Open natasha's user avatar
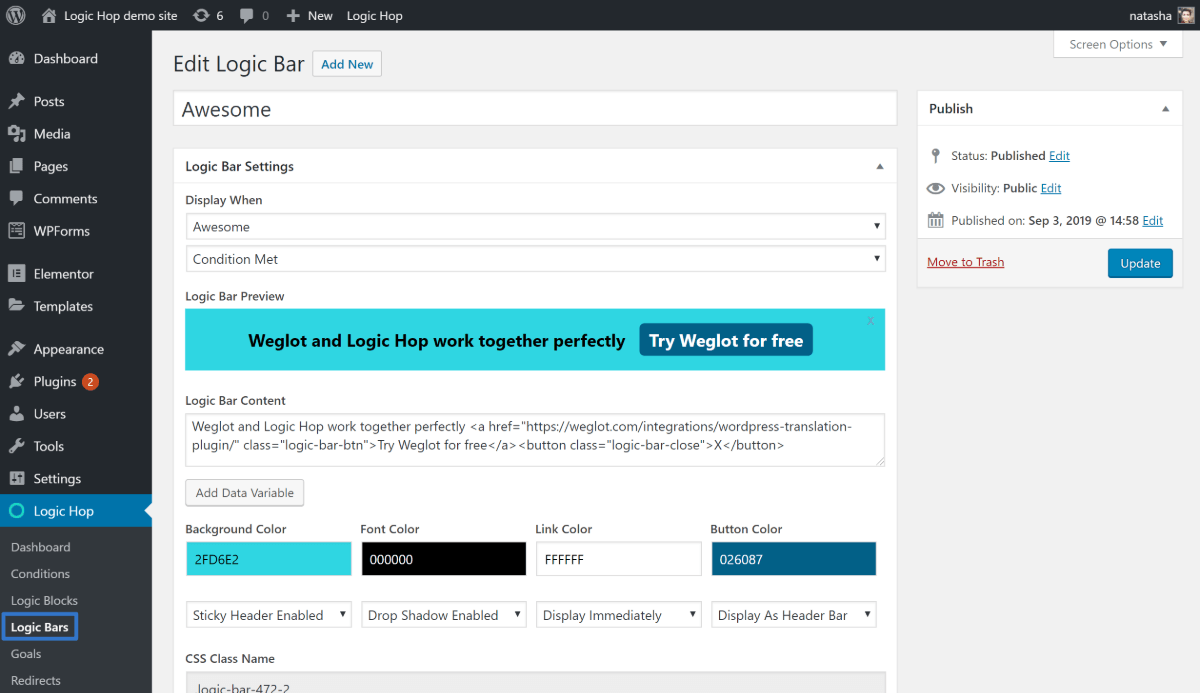 1186,15
